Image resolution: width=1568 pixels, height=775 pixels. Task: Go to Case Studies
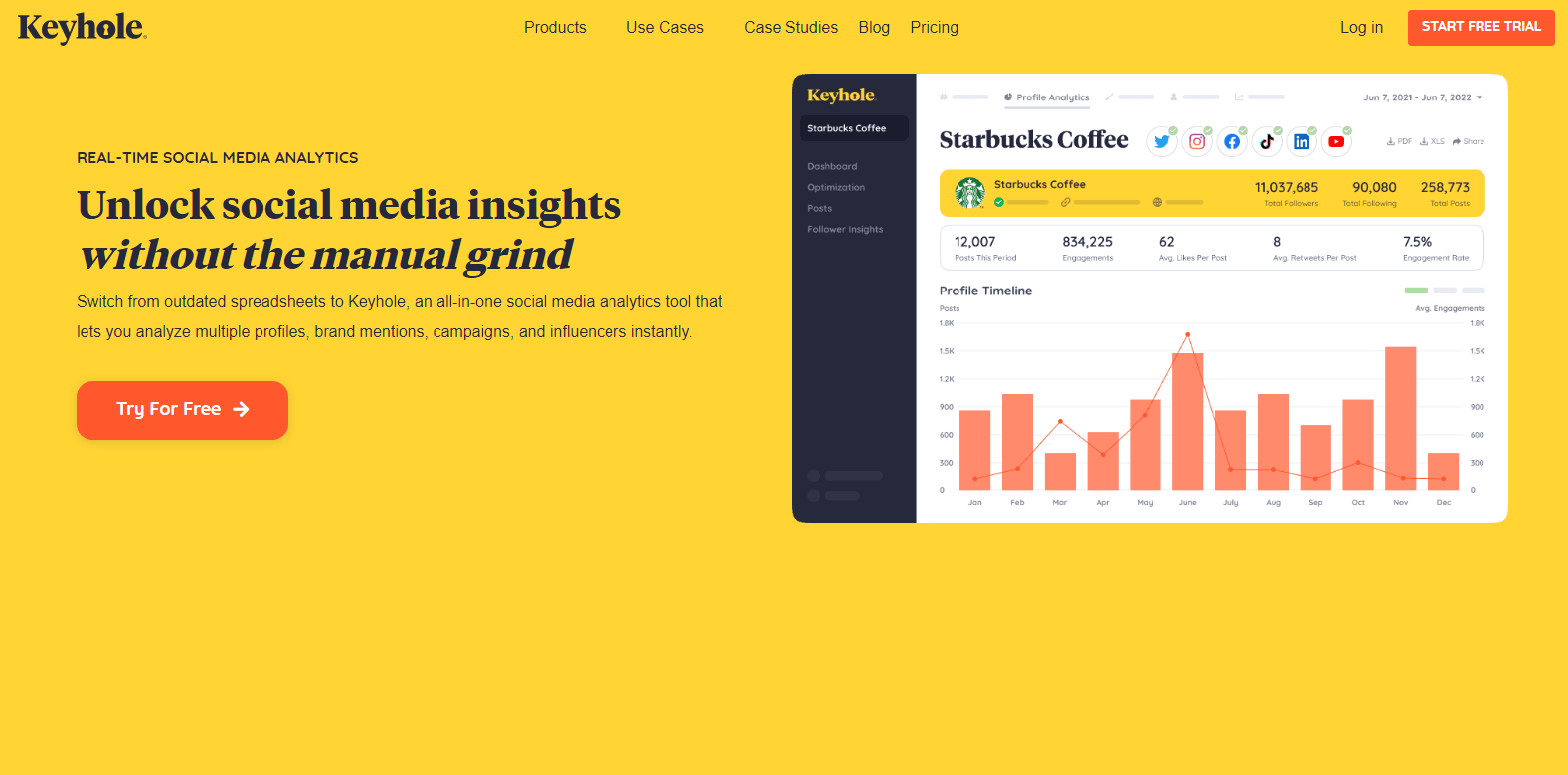[790, 28]
